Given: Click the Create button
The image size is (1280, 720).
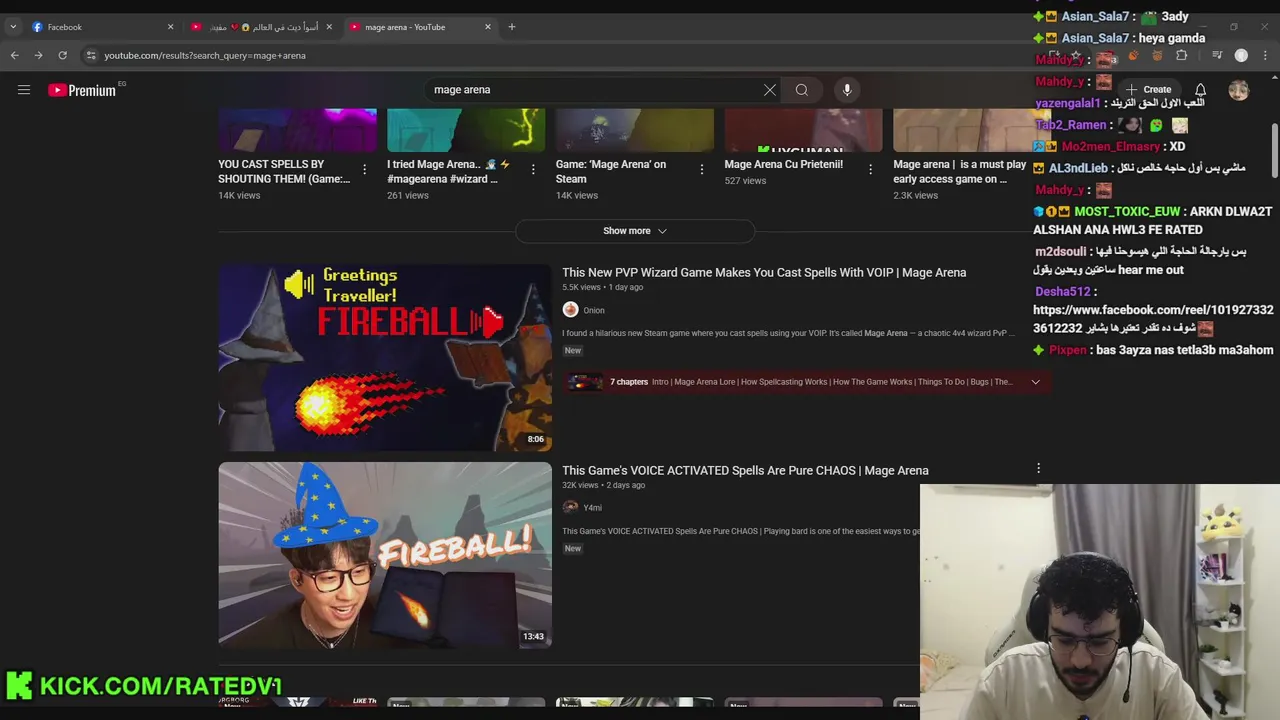Looking at the screenshot, I should [x=1148, y=90].
